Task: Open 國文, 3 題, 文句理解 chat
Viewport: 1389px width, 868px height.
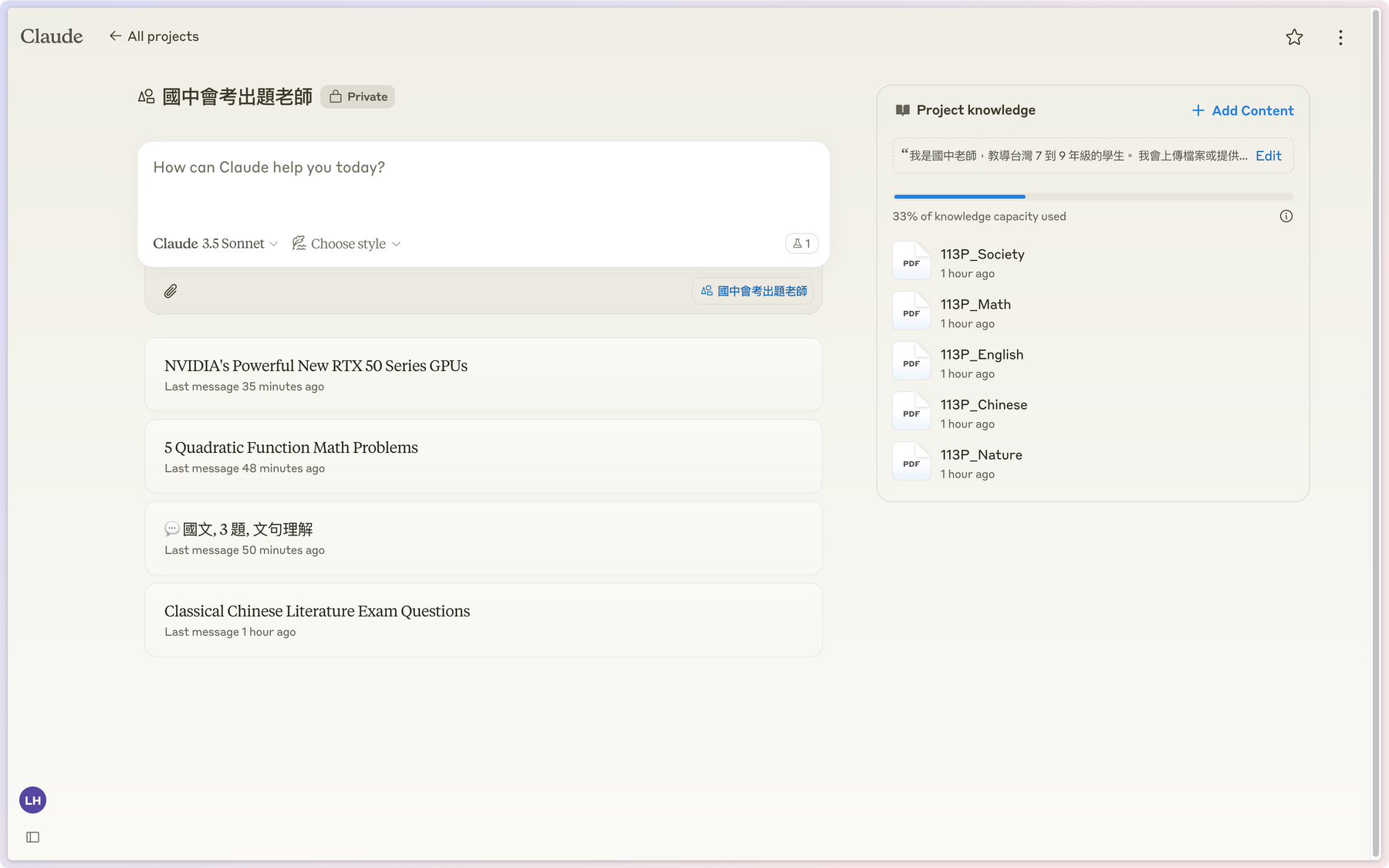Action: pyautogui.click(x=483, y=538)
